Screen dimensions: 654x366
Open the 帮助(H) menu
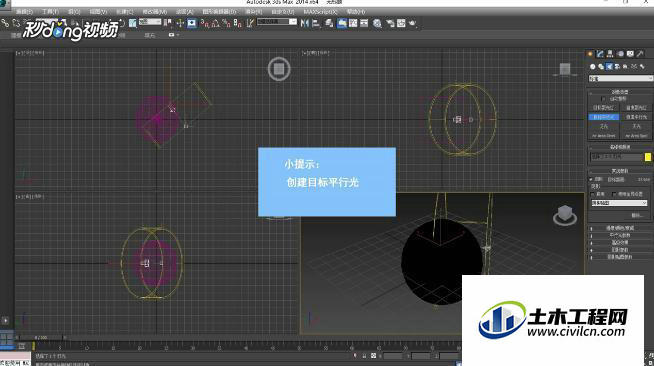[x=356, y=12]
